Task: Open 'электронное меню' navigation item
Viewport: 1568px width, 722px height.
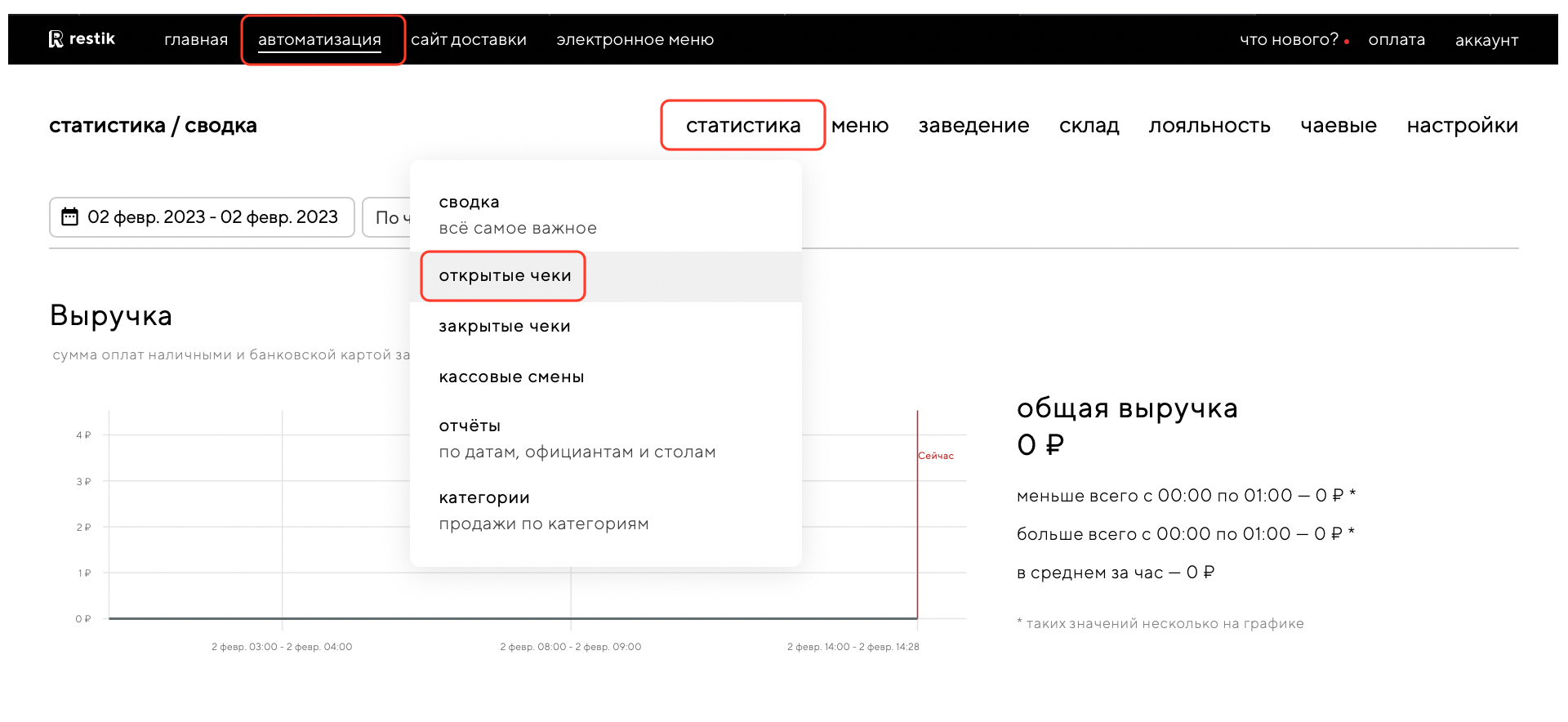Action: tap(635, 40)
